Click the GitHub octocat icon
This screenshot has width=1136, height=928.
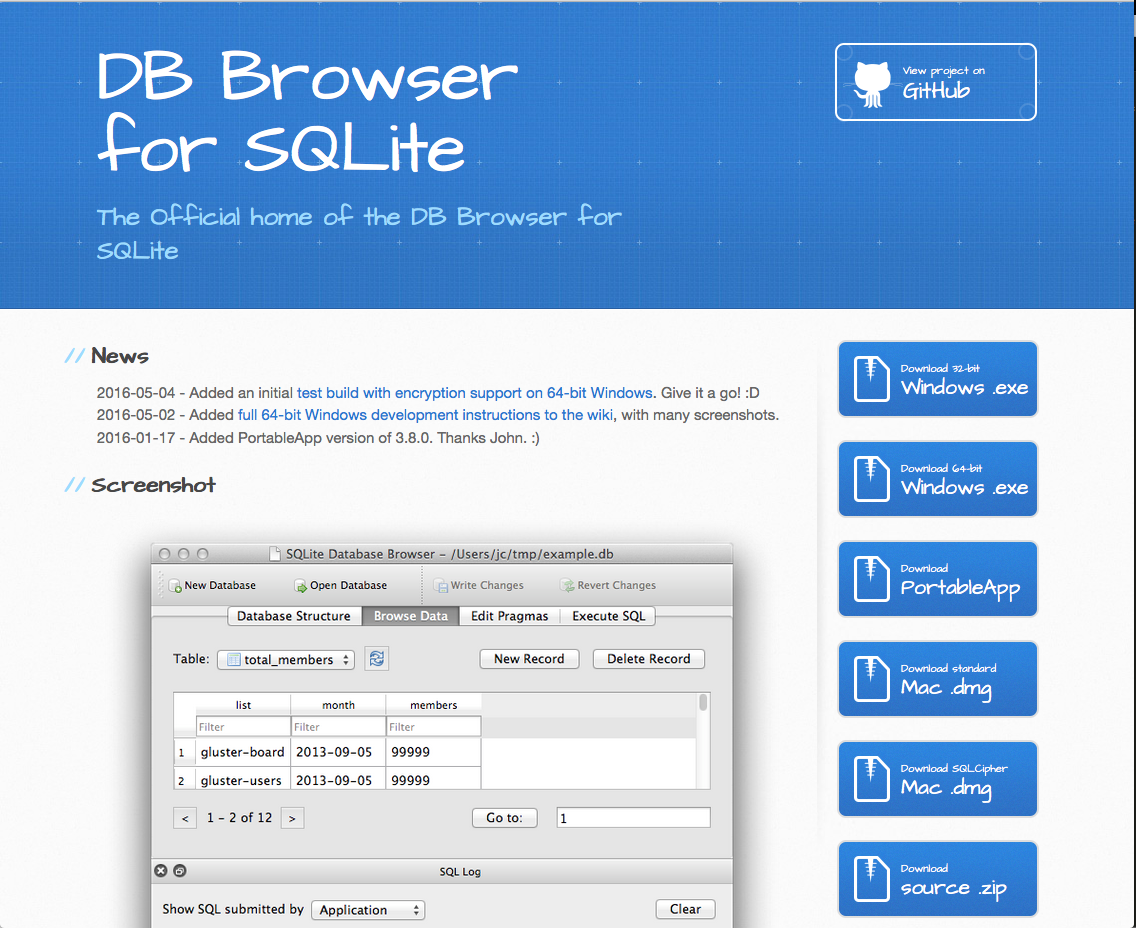pyautogui.click(x=871, y=82)
